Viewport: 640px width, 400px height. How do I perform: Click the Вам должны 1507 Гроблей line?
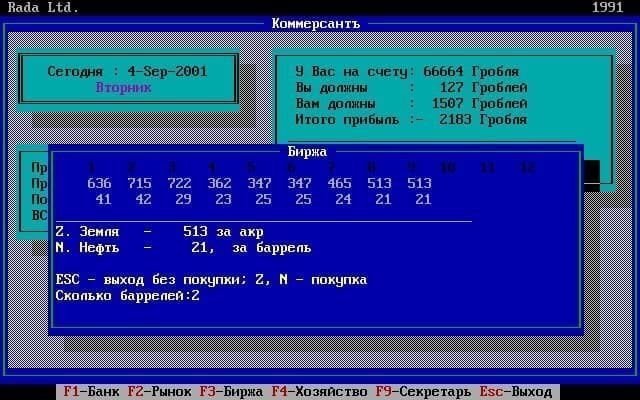[410, 103]
